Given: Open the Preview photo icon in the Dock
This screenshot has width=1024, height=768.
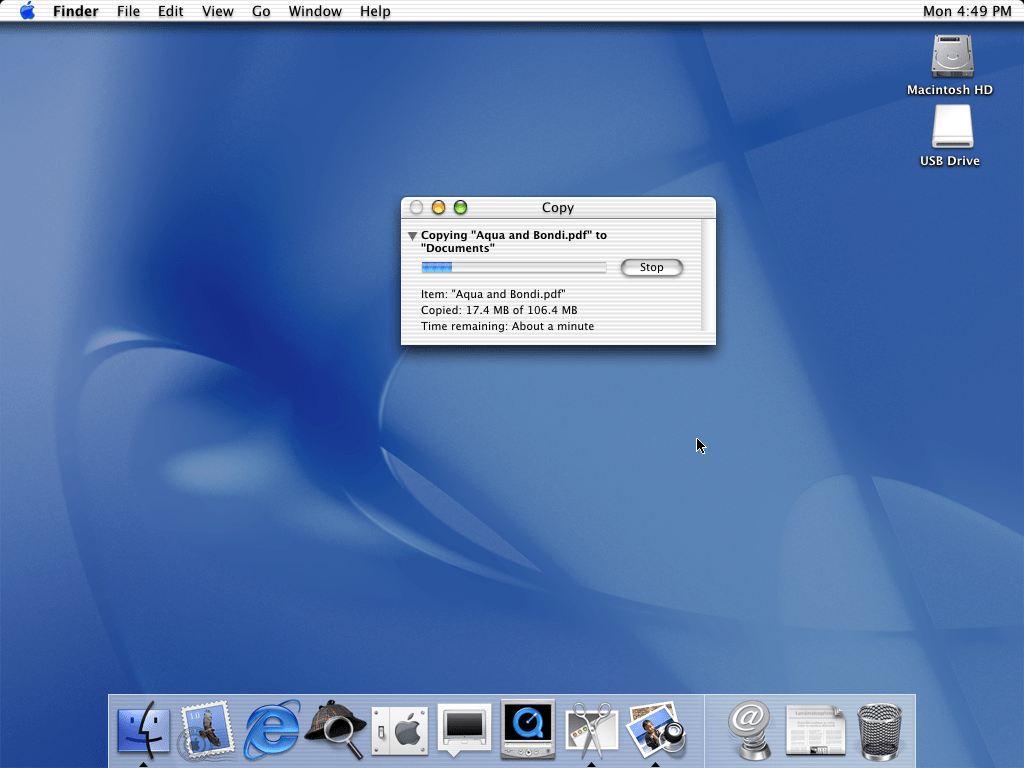Looking at the screenshot, I should (656, 730).
